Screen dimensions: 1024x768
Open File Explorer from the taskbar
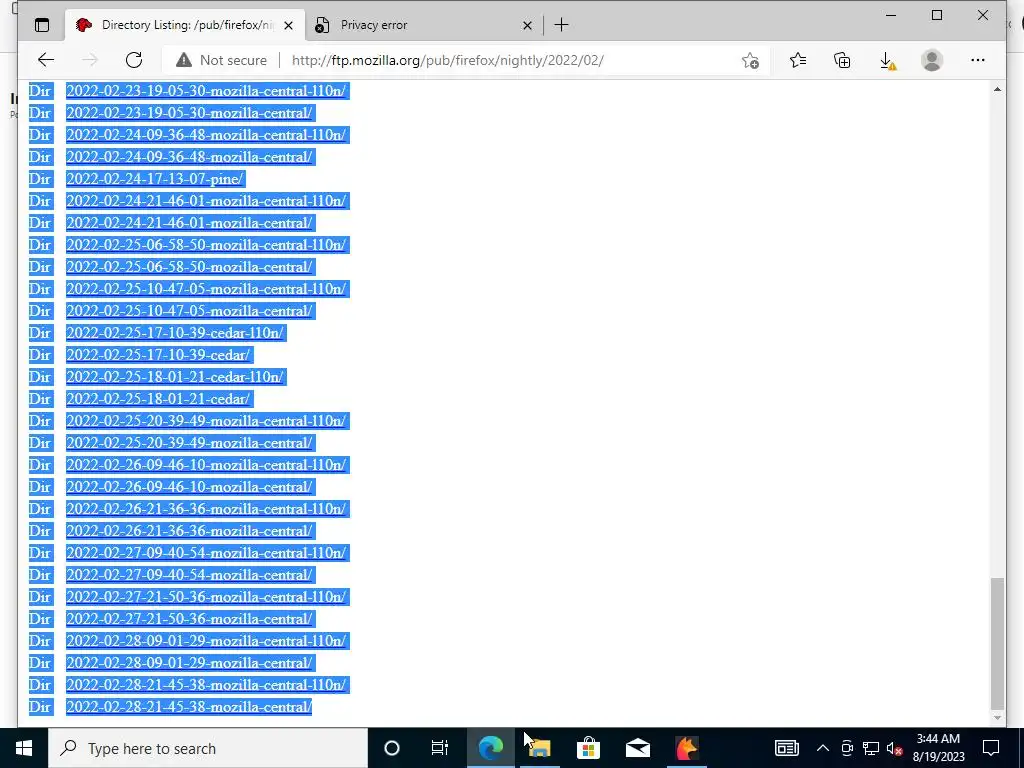pyautogui.click(x=539, y=748)
